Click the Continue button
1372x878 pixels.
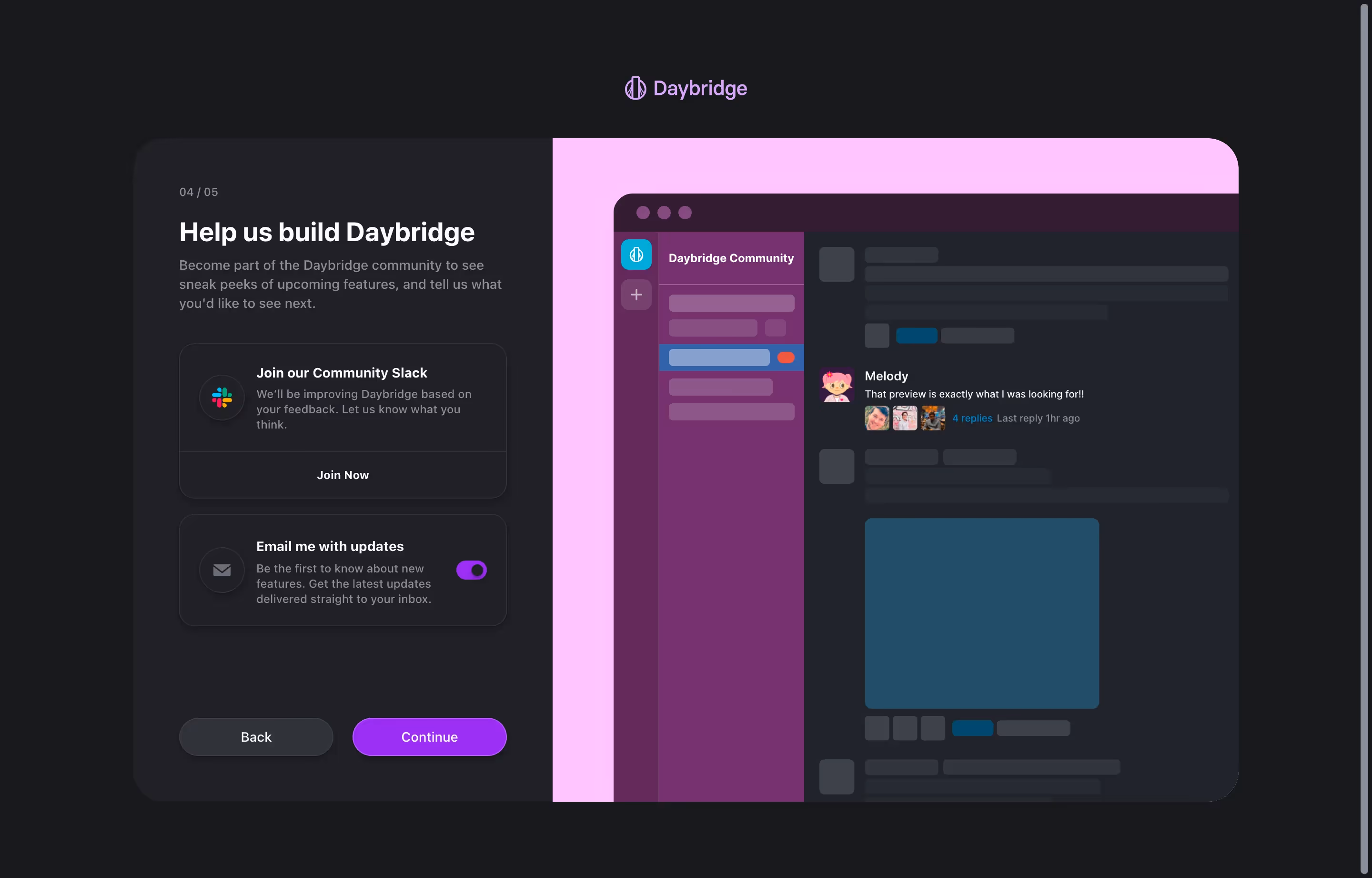429,736
